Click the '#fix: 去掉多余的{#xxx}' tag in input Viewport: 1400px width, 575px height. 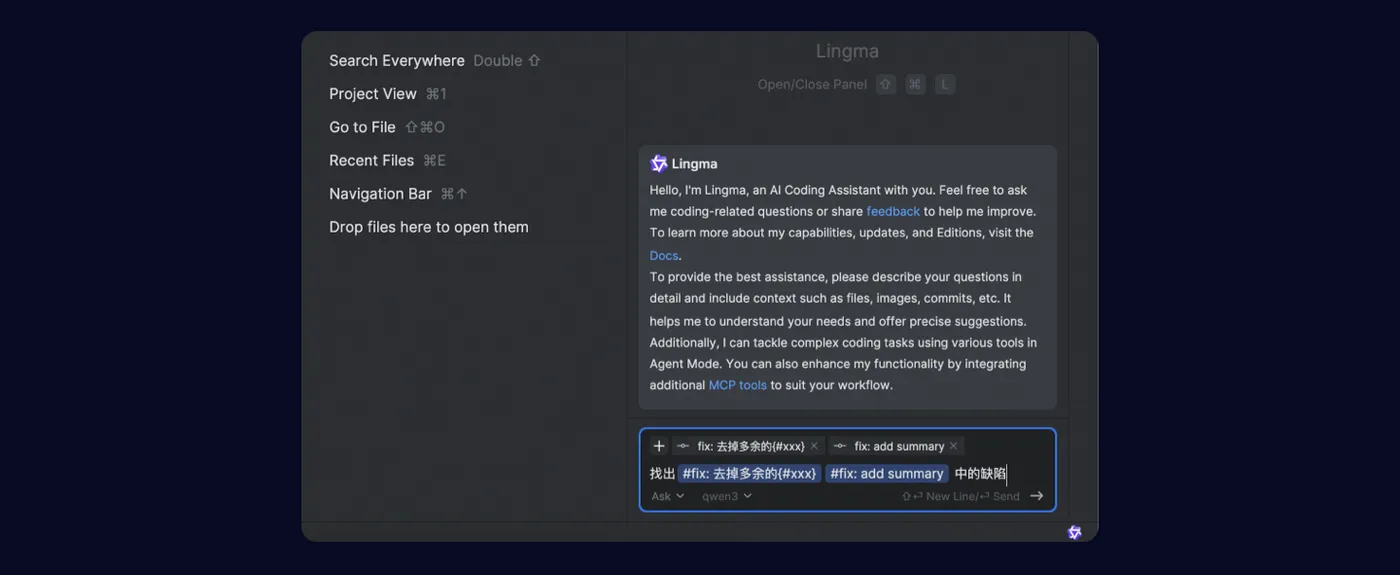coord(749,473)
